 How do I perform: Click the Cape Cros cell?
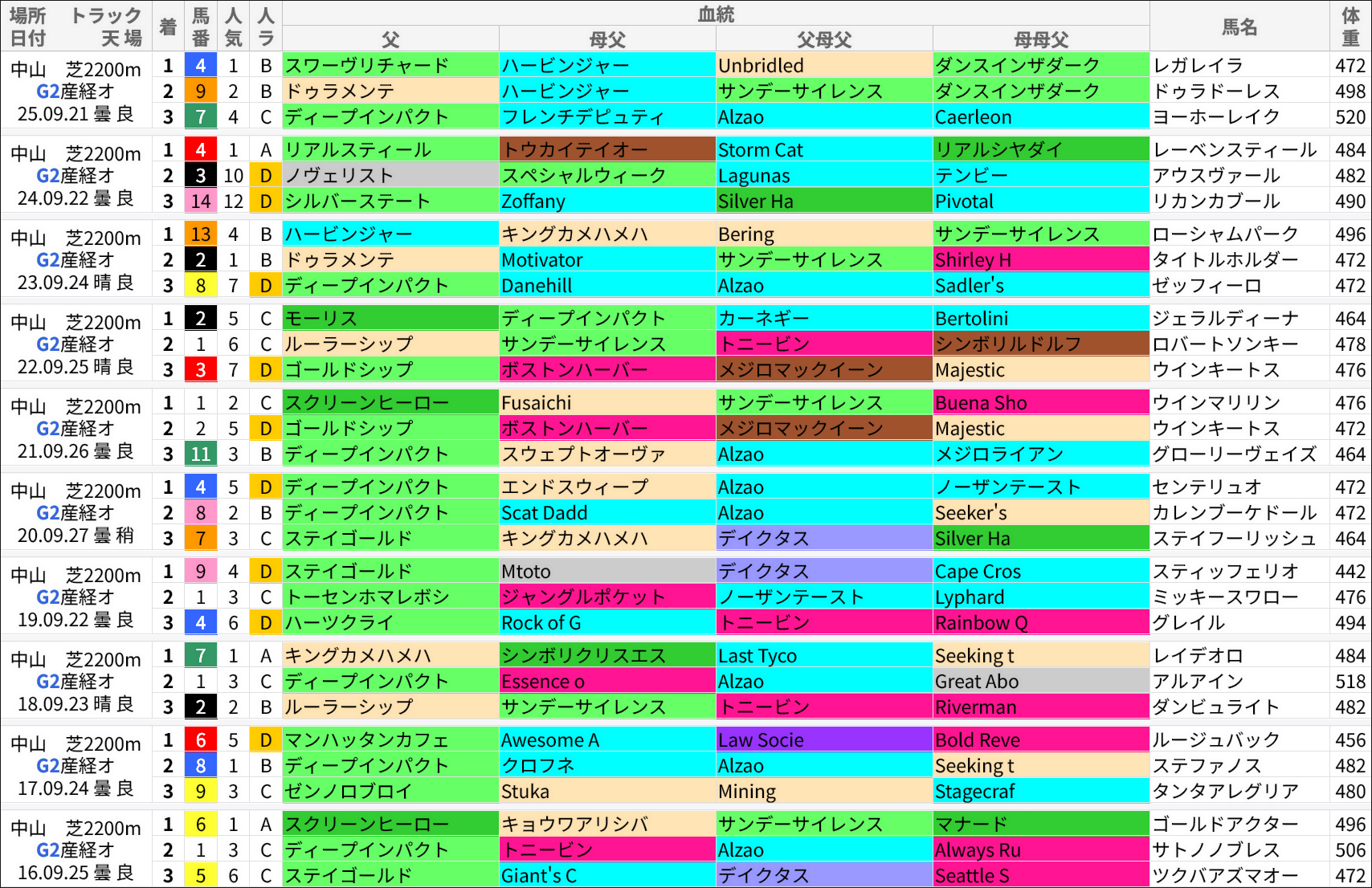click(x=1041, y=572)
